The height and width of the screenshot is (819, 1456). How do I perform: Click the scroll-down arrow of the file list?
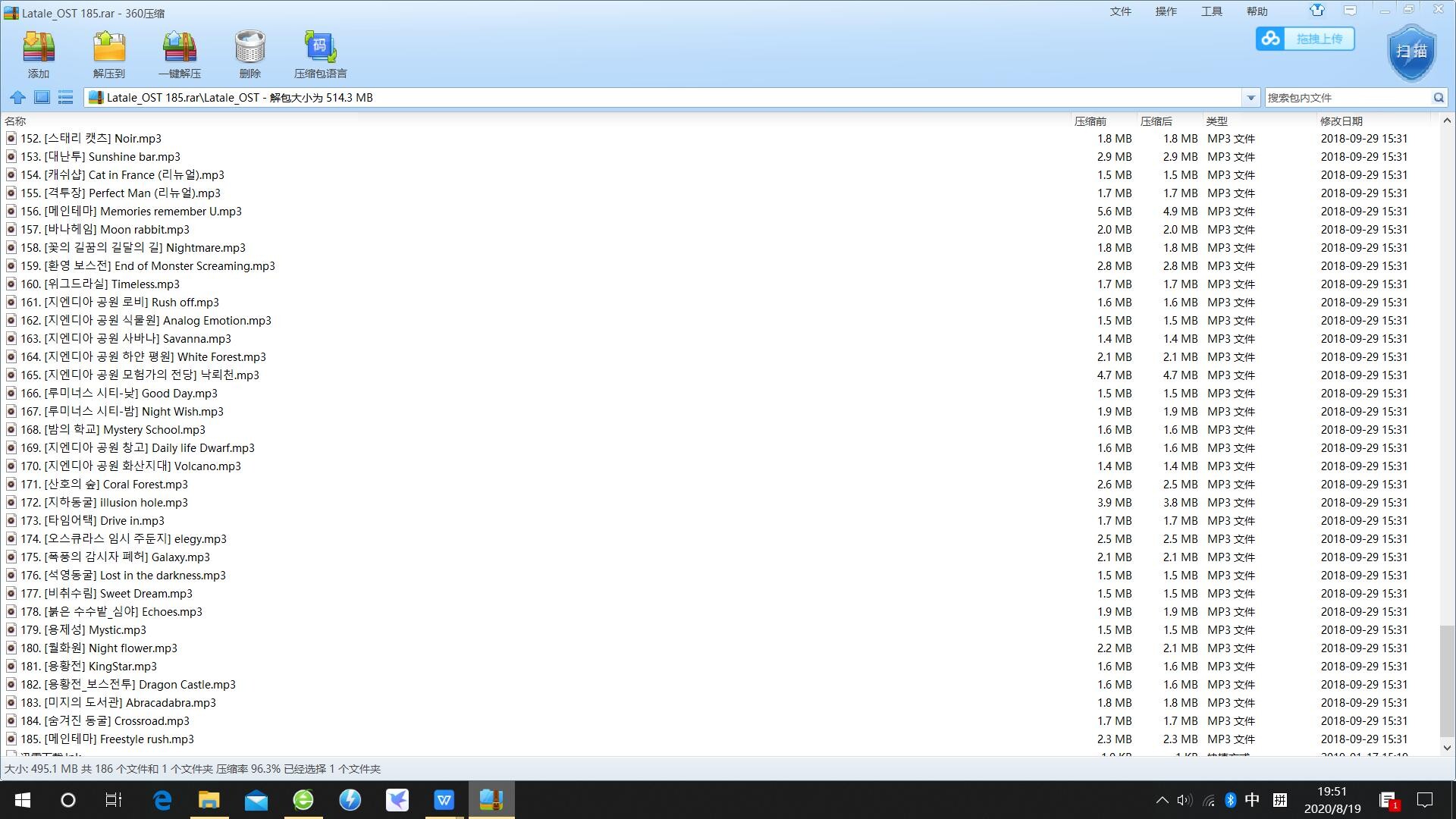(x=1447, y=748)
